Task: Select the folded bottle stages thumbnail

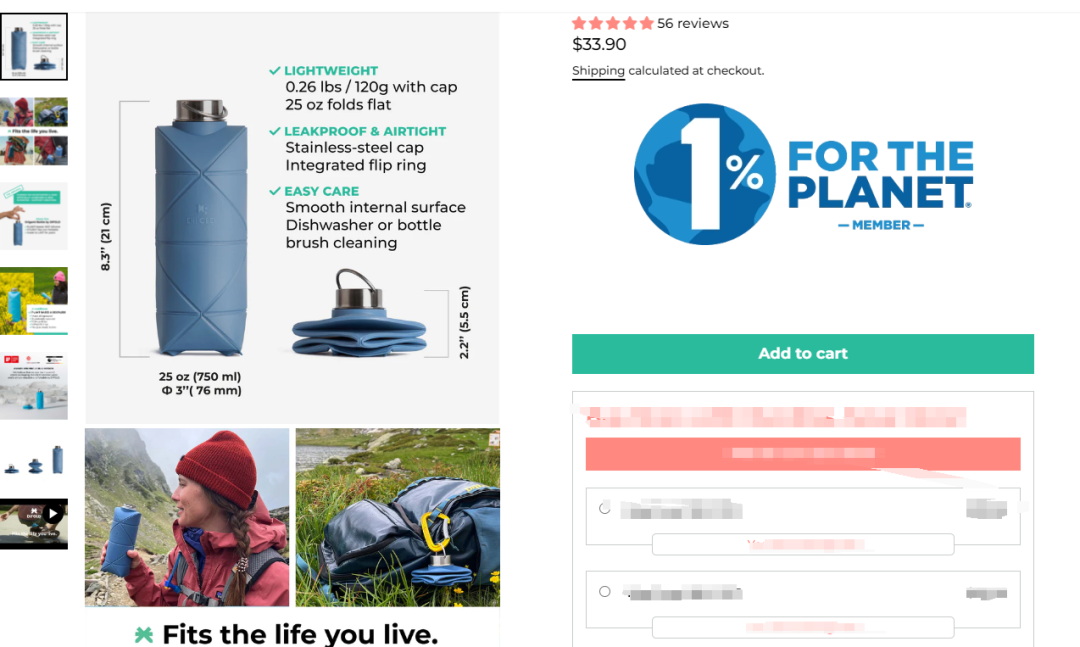Action: [34, 459]
